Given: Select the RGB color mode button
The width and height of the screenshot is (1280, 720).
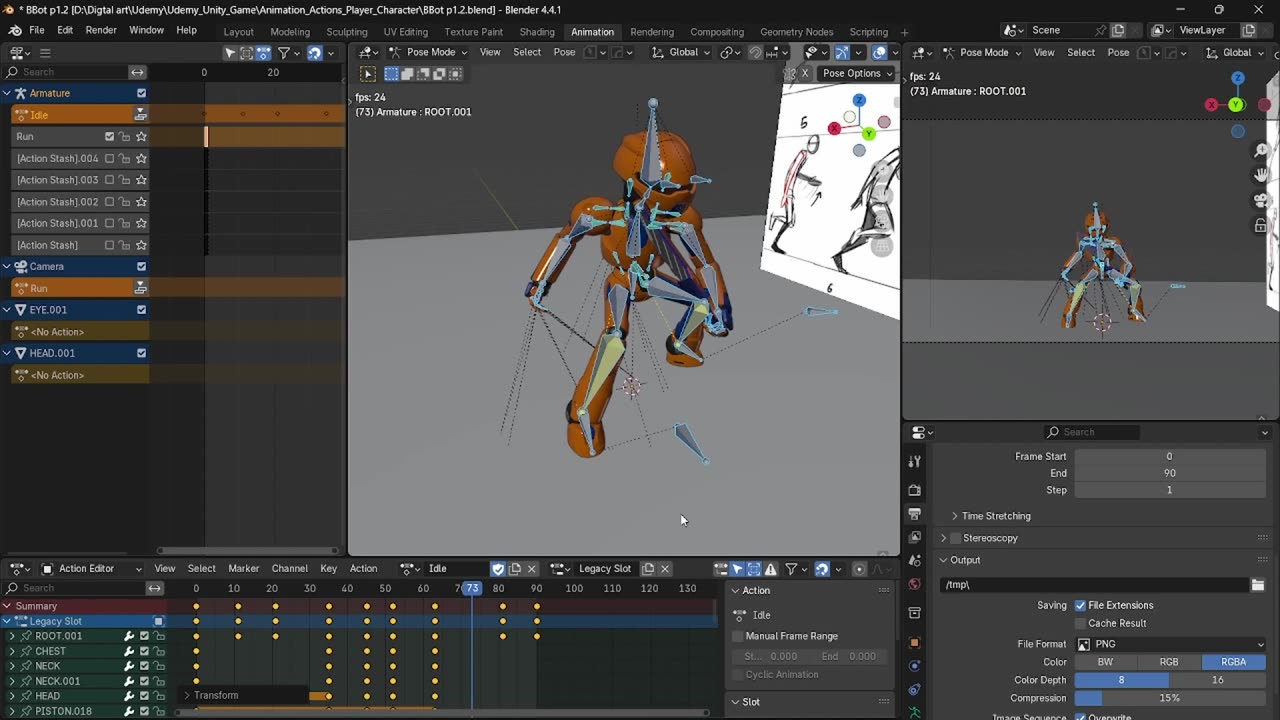Looking at the screenshot, I should click(x=1168, y=662).
